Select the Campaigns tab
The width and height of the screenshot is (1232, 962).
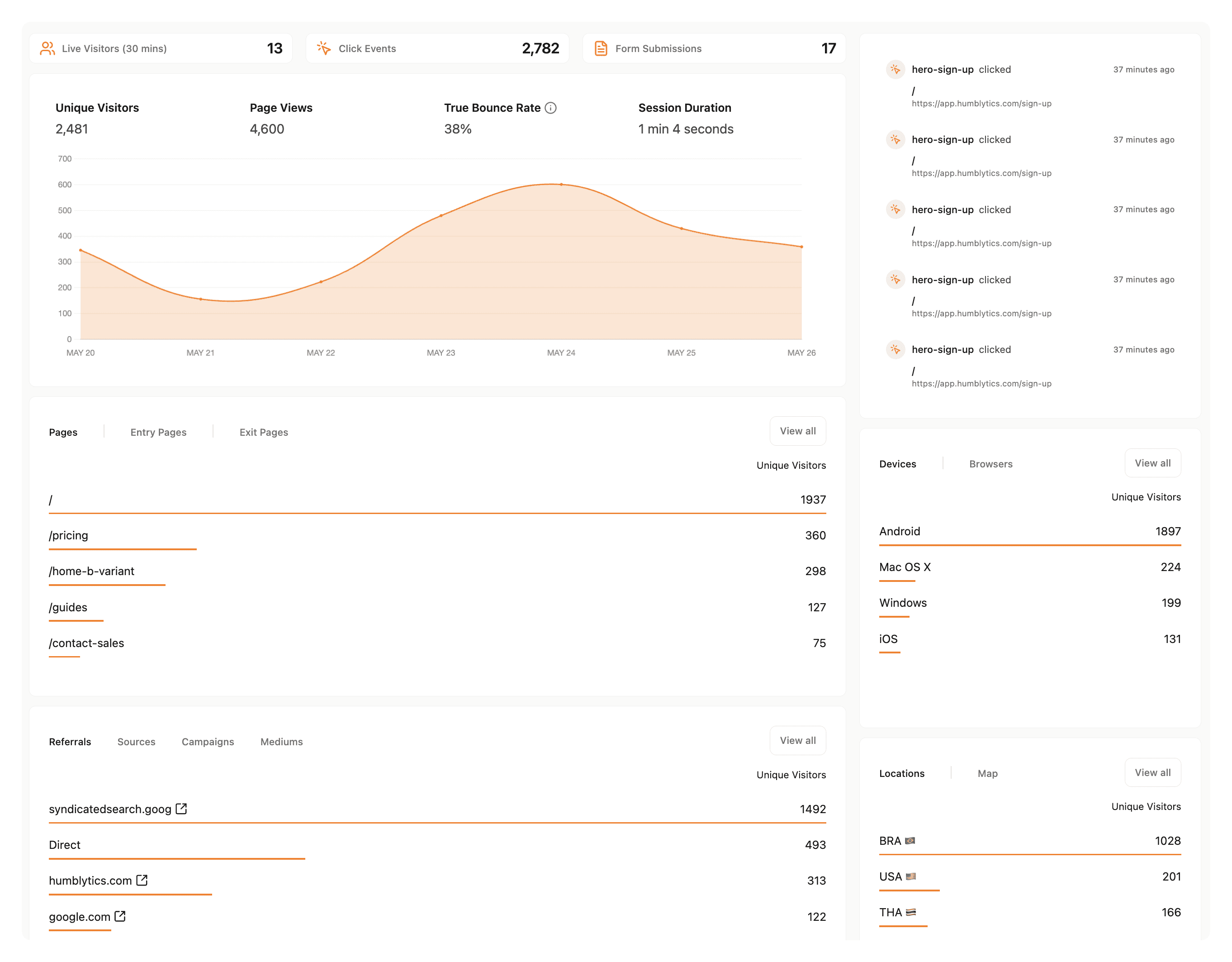pos(208,741)
